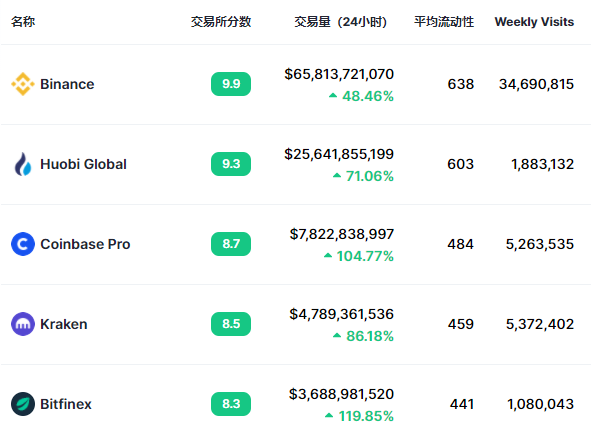This screenshot has height=444, width=591.
Task: Click the Coinbase Pro logo icon
Action: [23, 244]
